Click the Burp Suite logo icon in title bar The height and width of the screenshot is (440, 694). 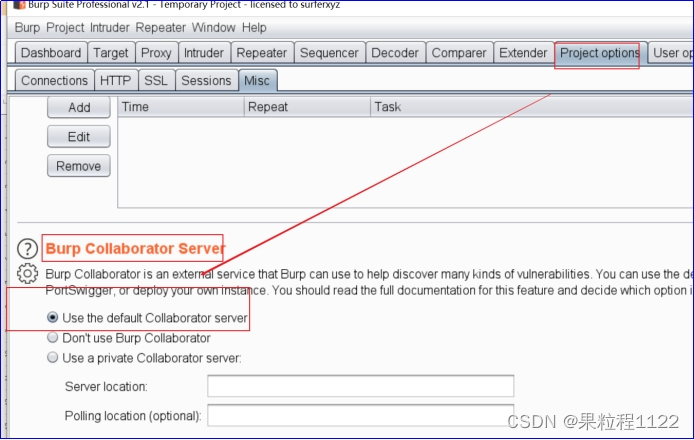[x=19, y=5]
